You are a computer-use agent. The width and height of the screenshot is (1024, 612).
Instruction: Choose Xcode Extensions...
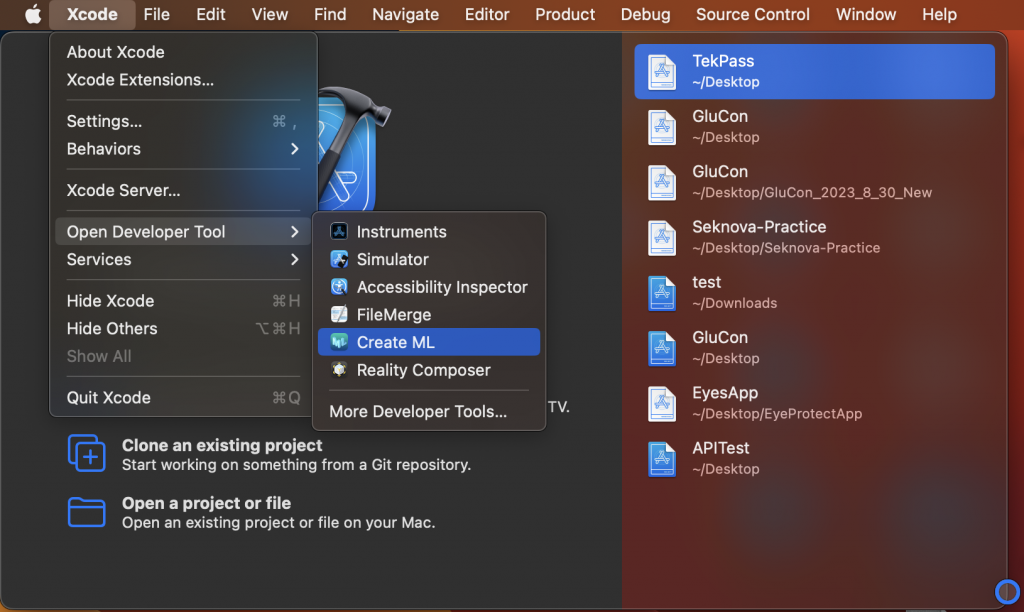(x=183, y=80)
